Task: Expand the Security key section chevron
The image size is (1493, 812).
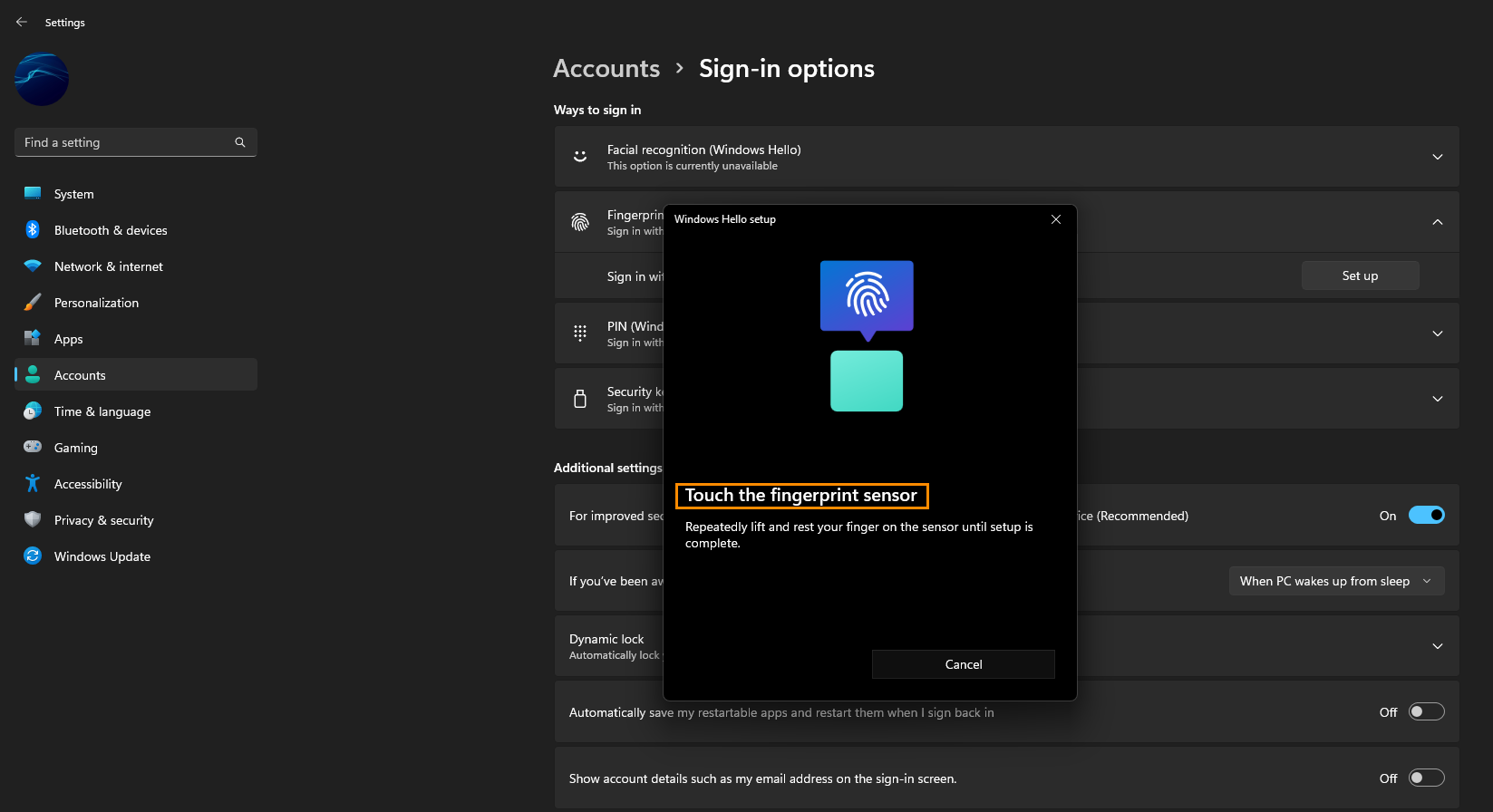Action: coord(1438,399)
